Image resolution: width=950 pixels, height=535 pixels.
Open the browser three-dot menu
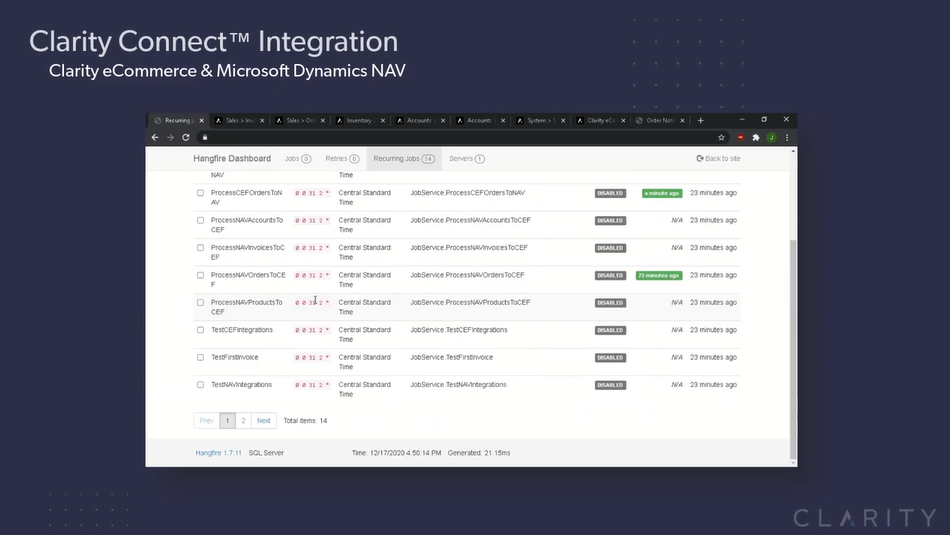(787, 138)
